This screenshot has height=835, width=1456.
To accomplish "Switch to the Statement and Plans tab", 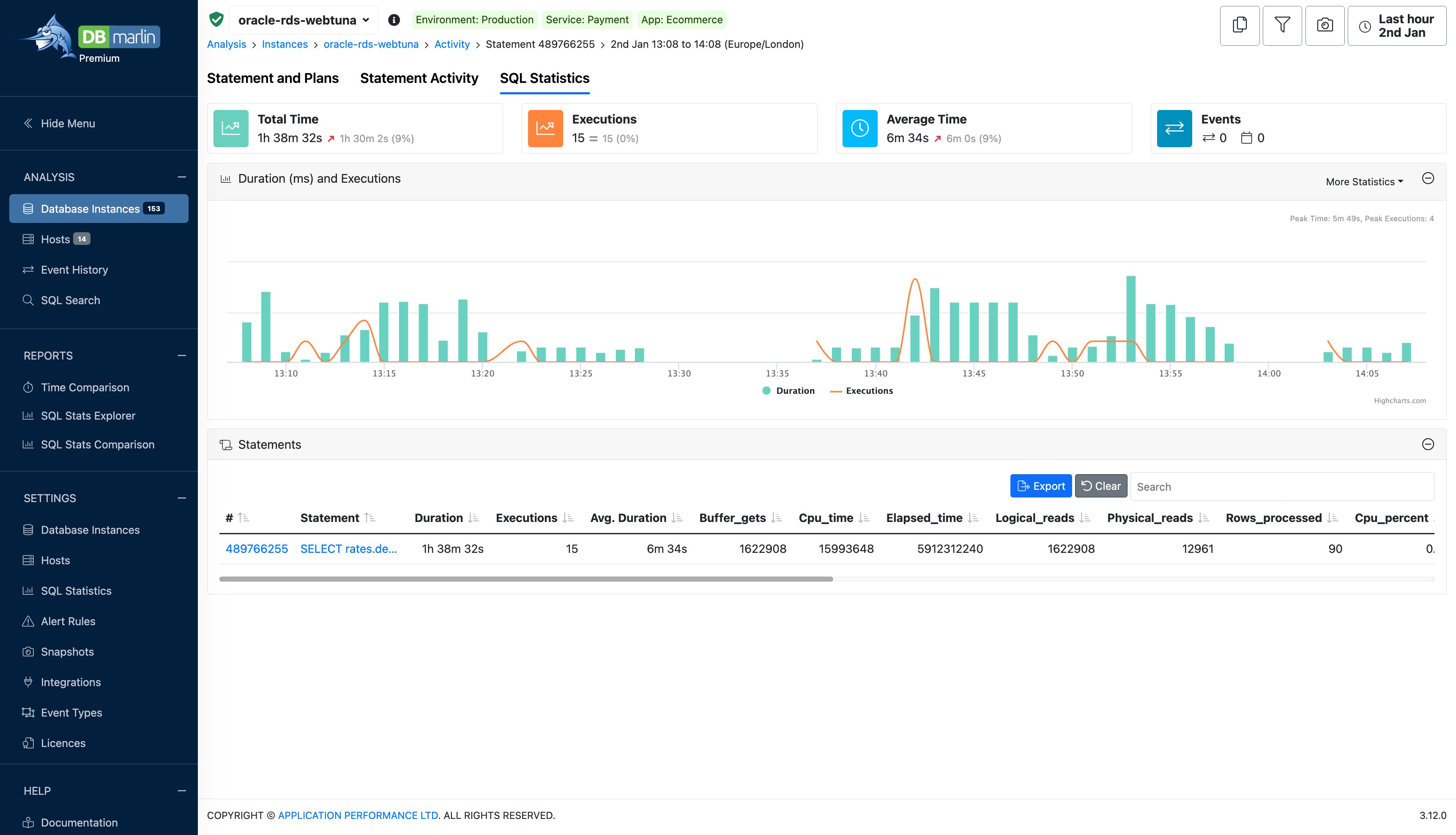I will point(273,78).
